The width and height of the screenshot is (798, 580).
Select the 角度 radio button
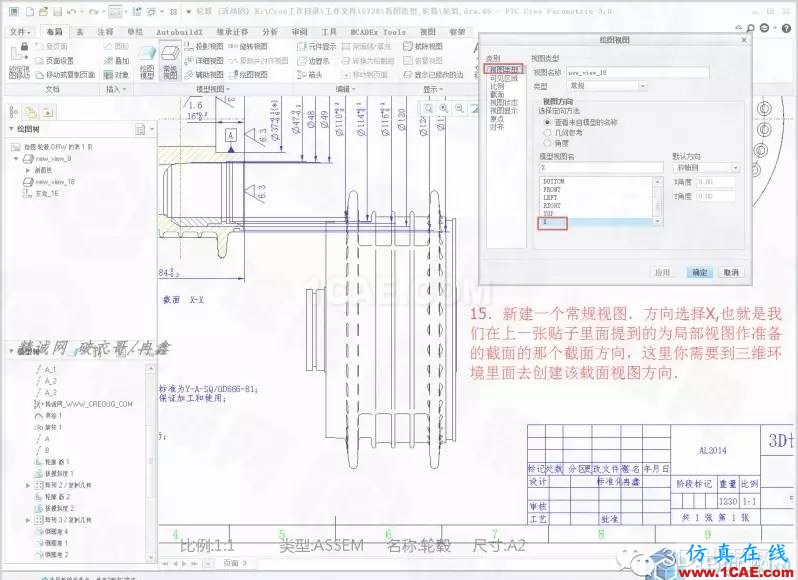(x=548, y=143)
